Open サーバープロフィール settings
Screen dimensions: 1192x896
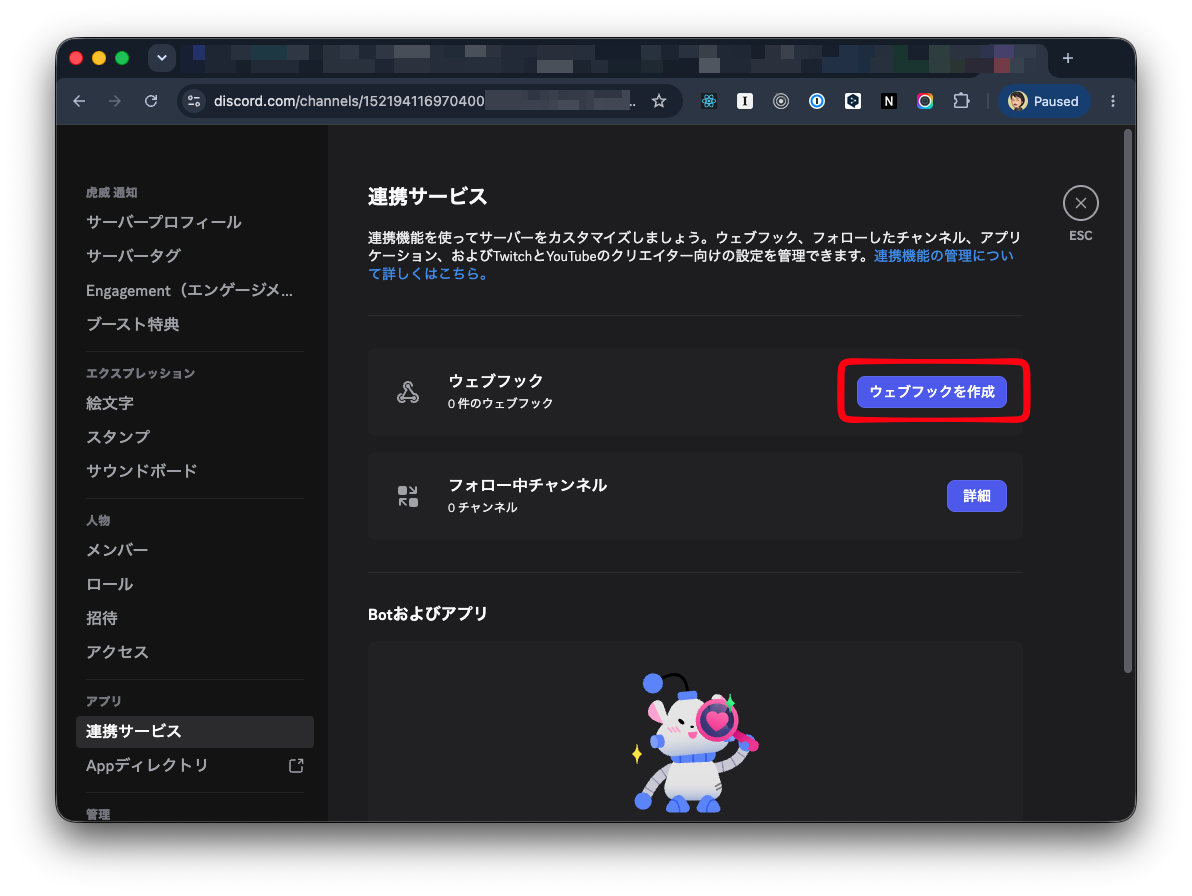163,222
